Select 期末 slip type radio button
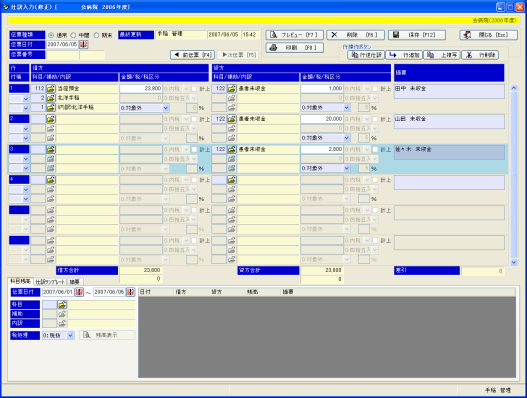This screenshot has width=527, height=398. tap(96, 35)
